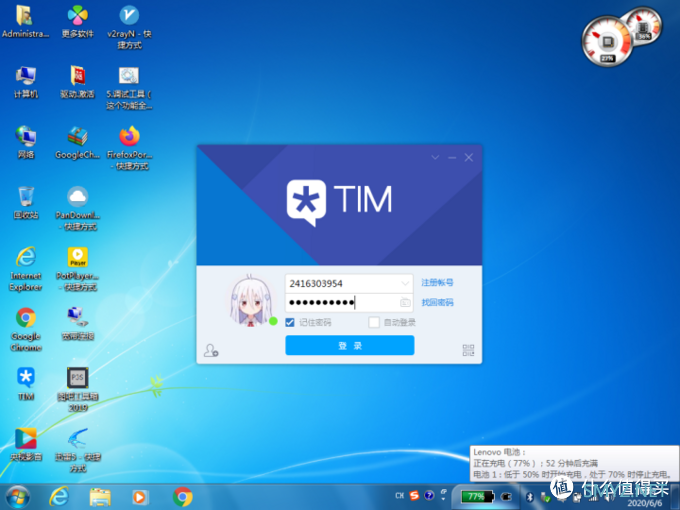Open the 5.调试工具 desktop icon

point(129,88)
